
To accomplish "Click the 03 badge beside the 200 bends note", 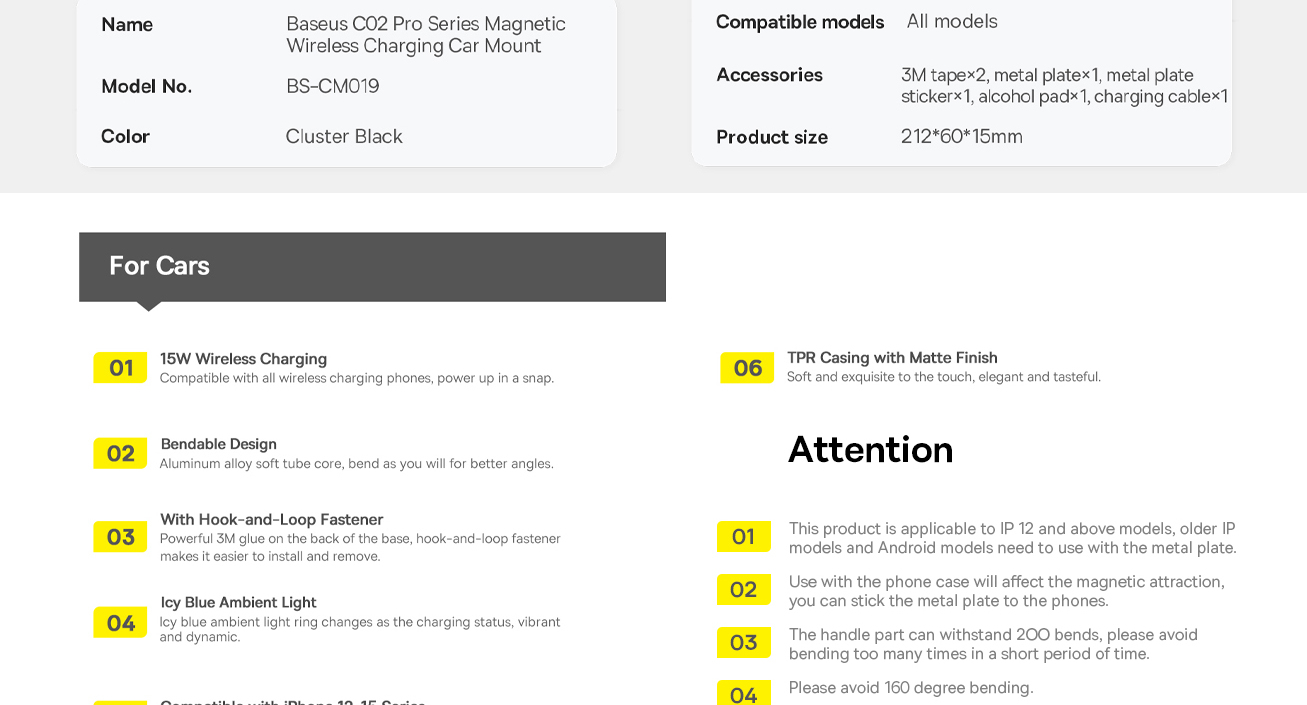I will pos(743,643).
